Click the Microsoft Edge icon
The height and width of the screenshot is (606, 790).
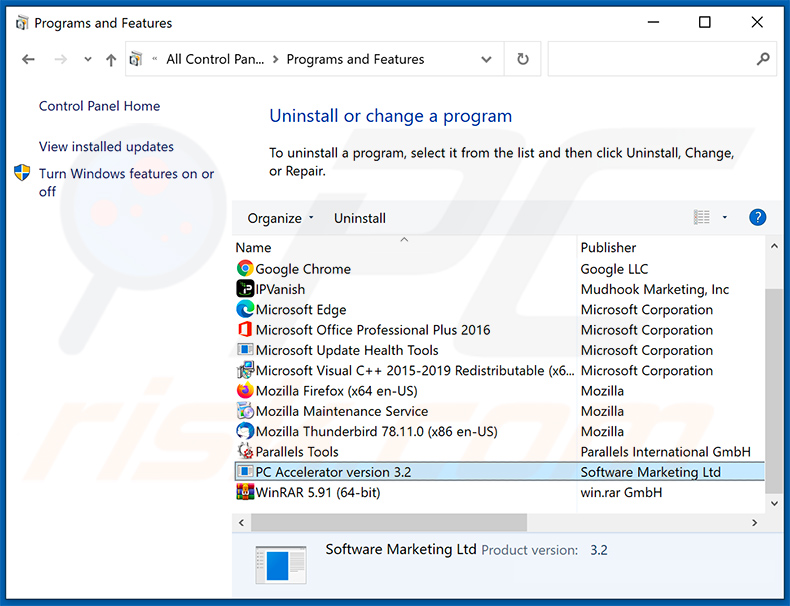pyautogui.click(x=245, y=310)
